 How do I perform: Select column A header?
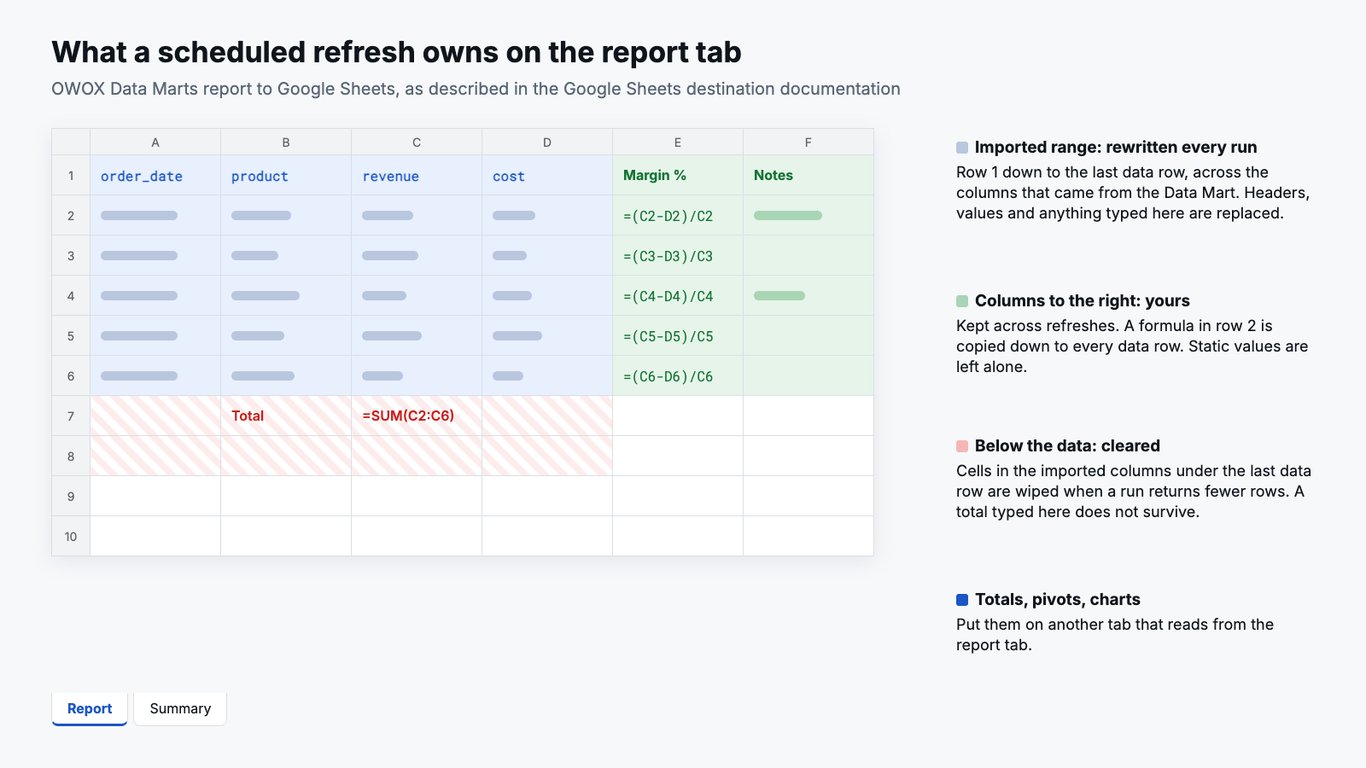coord(155,142)
